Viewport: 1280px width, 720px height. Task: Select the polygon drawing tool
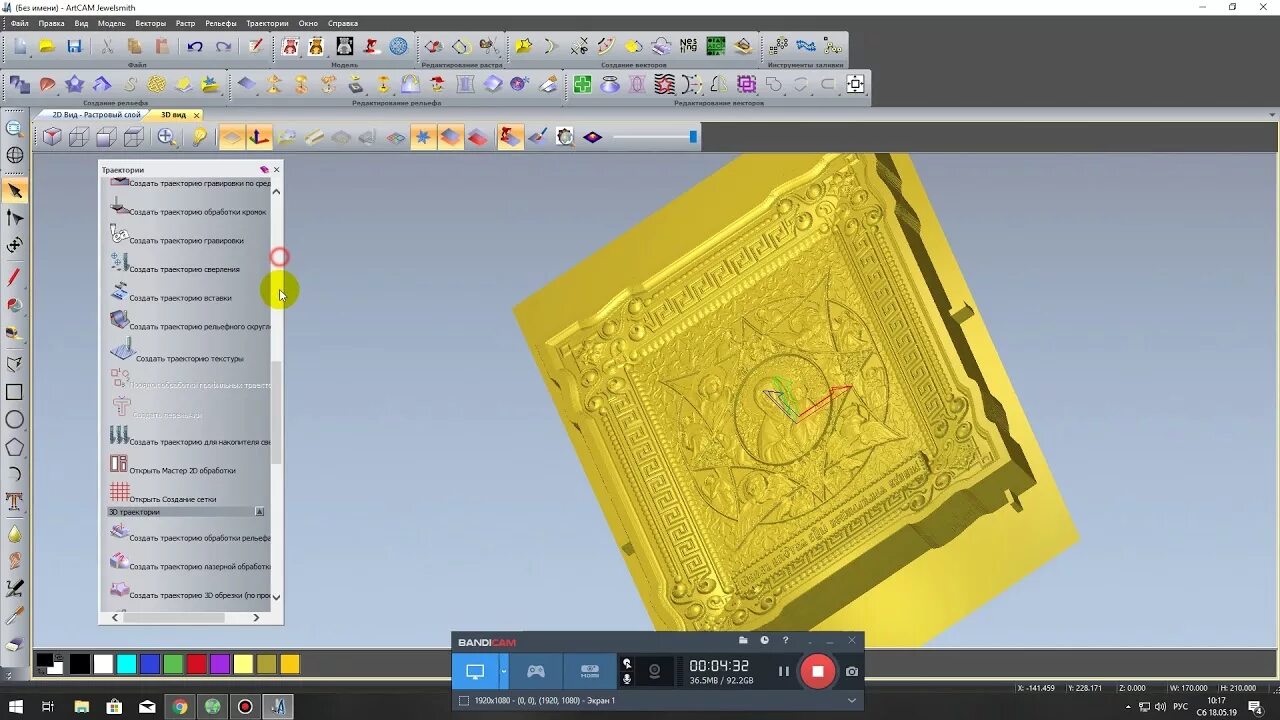coord(15,447)
